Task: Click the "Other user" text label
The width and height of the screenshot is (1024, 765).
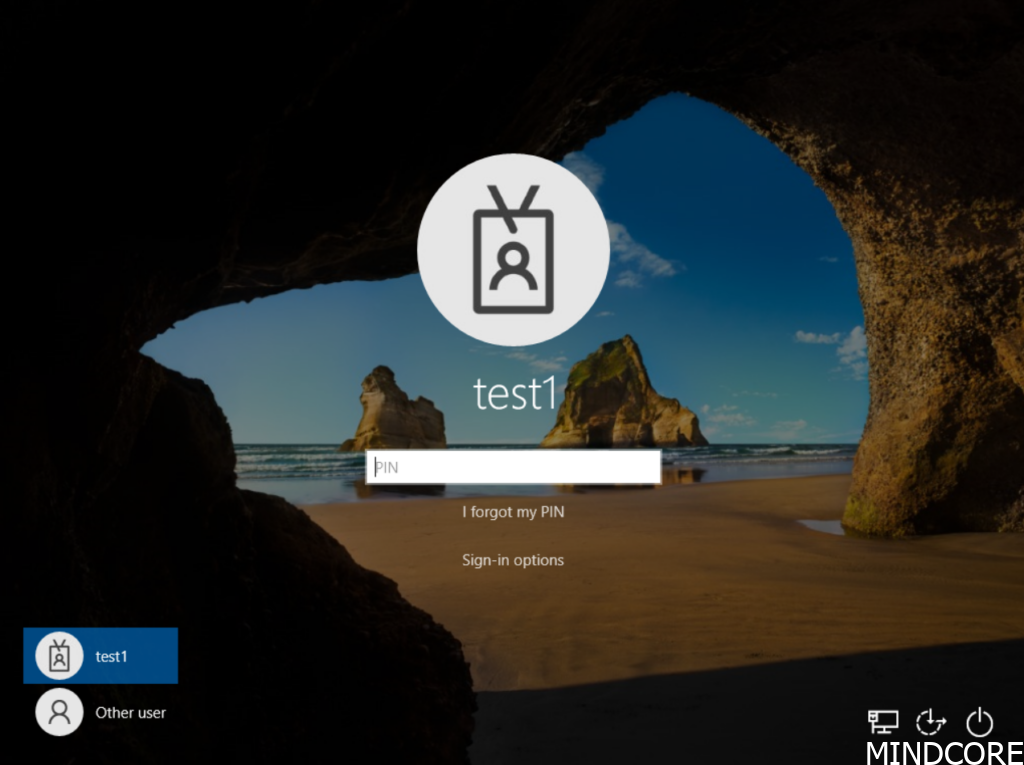Action: pyautogui.click(x=130, y=713)
